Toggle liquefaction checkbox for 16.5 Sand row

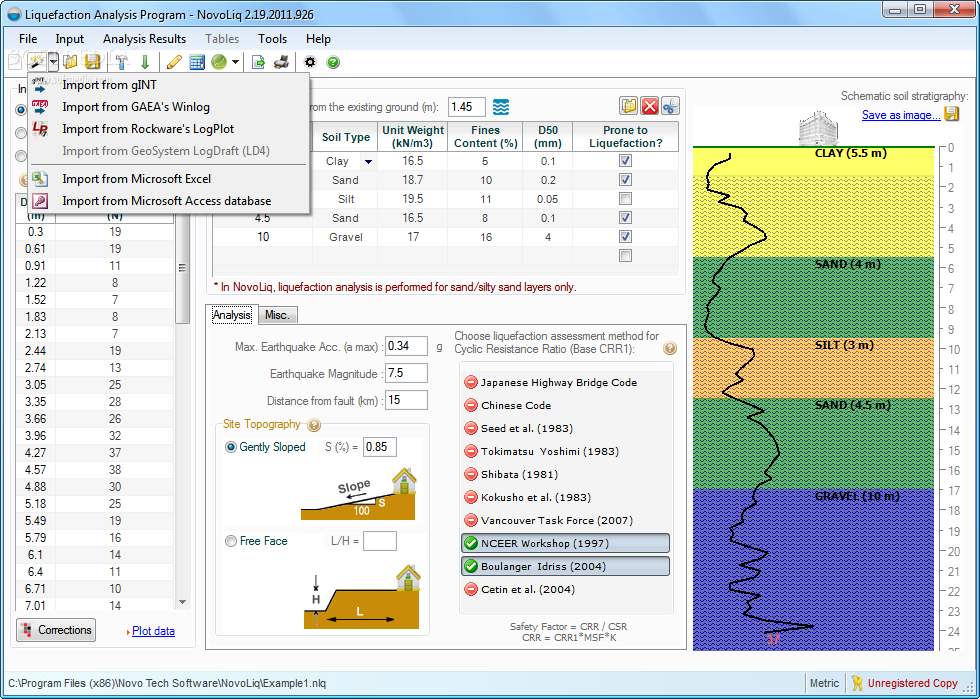click(x=625, y=218)
